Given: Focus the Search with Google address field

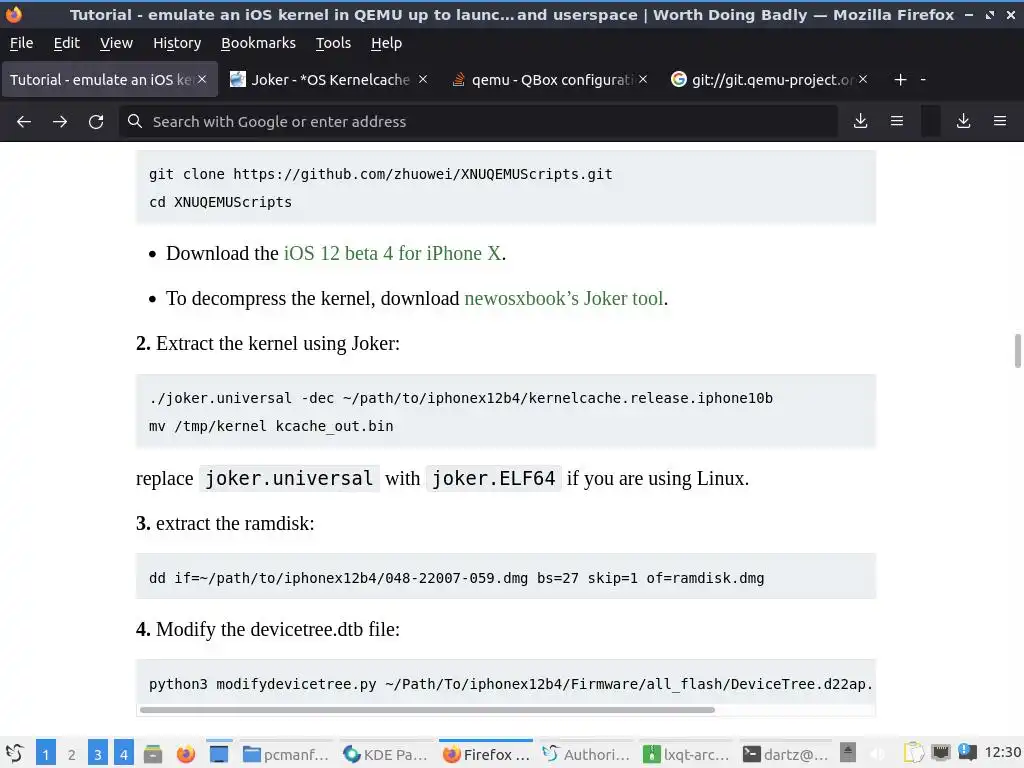Looking at the screenshot, I should [x=478, y=121].
